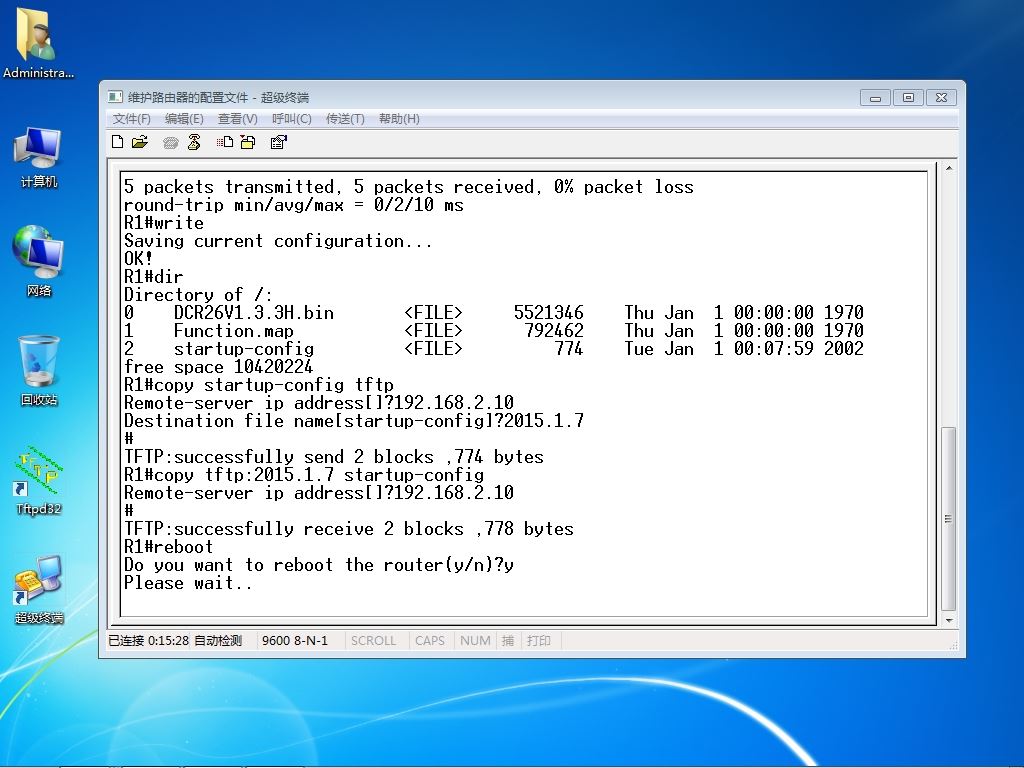1024x768 pixels.
Task: Select the 超级终端 desktop shortcut
Action: 39,589
